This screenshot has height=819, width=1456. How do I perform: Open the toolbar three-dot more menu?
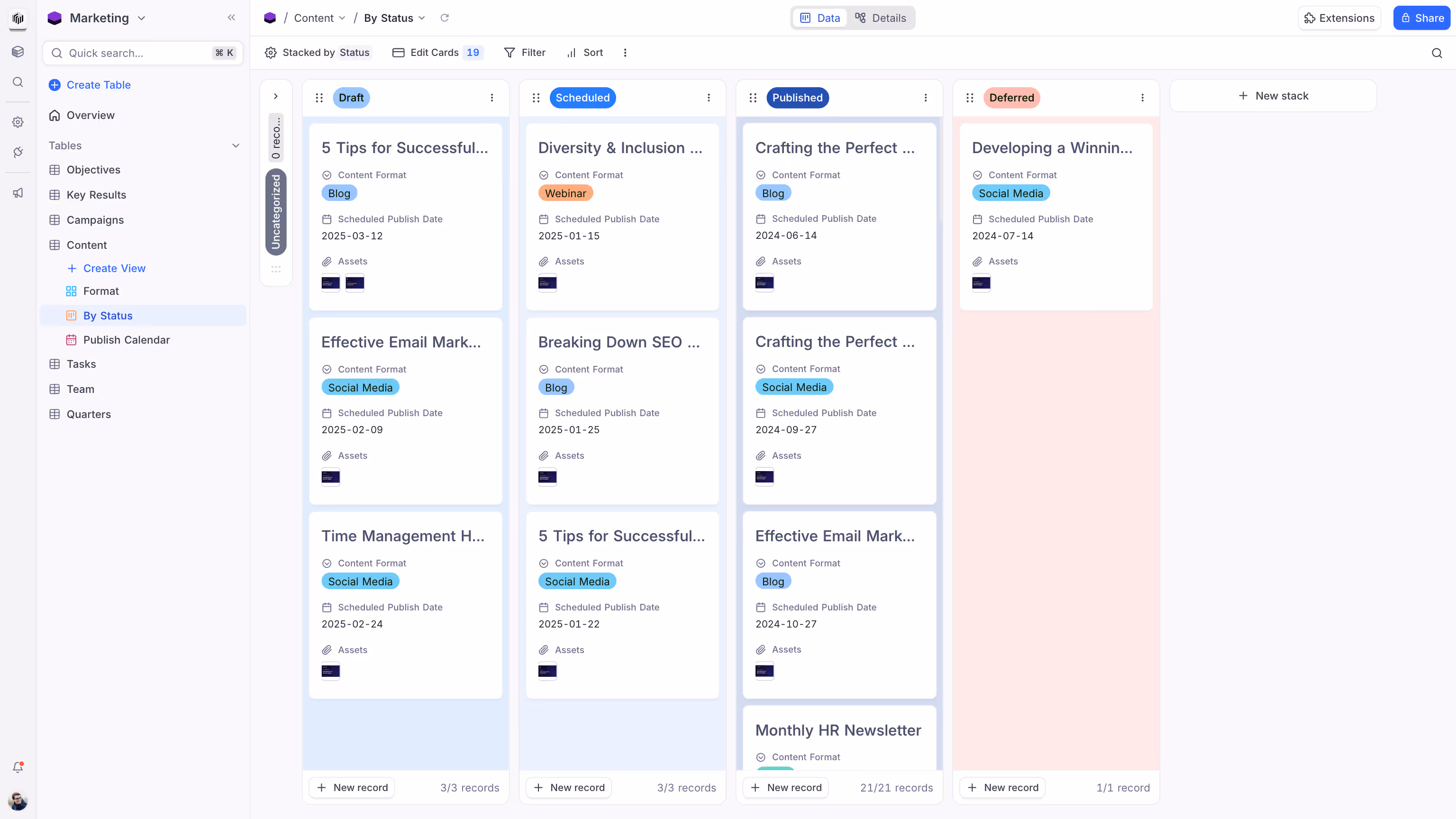pyautogui.click(x=625, y=53)
